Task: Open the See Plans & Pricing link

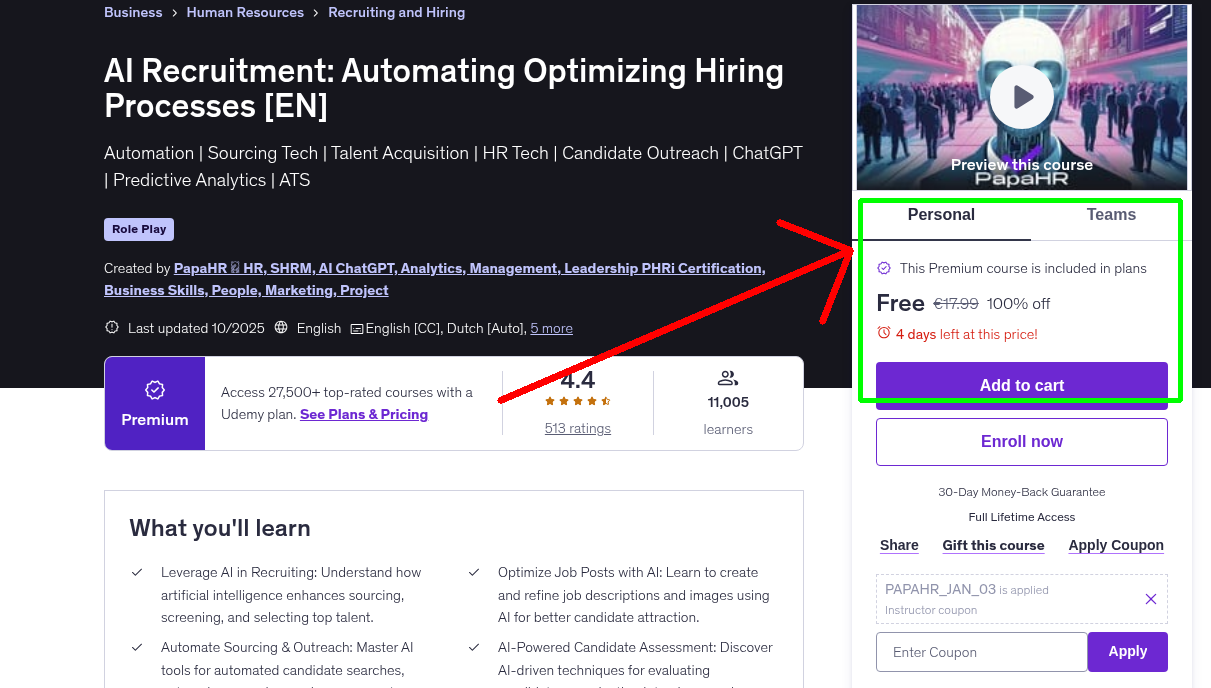Action: [363, 414]
